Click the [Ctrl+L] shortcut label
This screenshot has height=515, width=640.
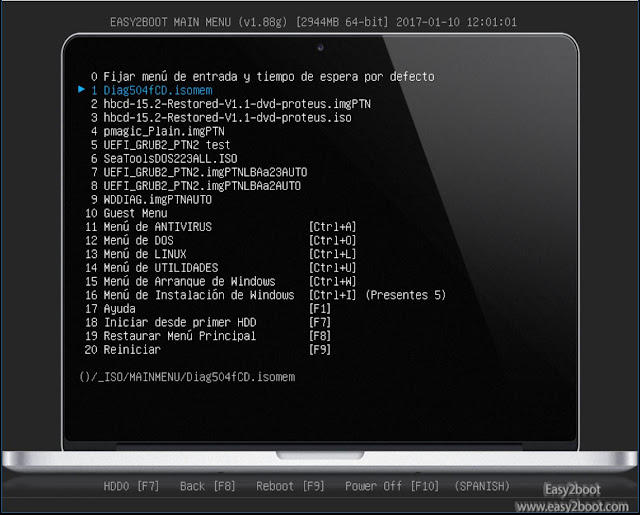(x=332, y=254)
